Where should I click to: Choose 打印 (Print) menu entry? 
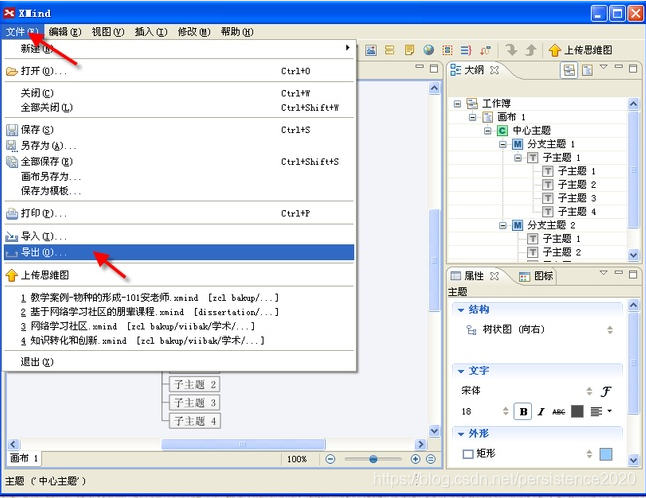(179, 213)
